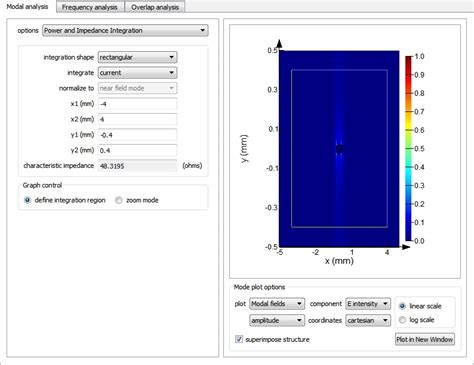This screenshot has width=474, height=365.
Task: Open the Frequency analysis tab
Action: click(90, 7)
